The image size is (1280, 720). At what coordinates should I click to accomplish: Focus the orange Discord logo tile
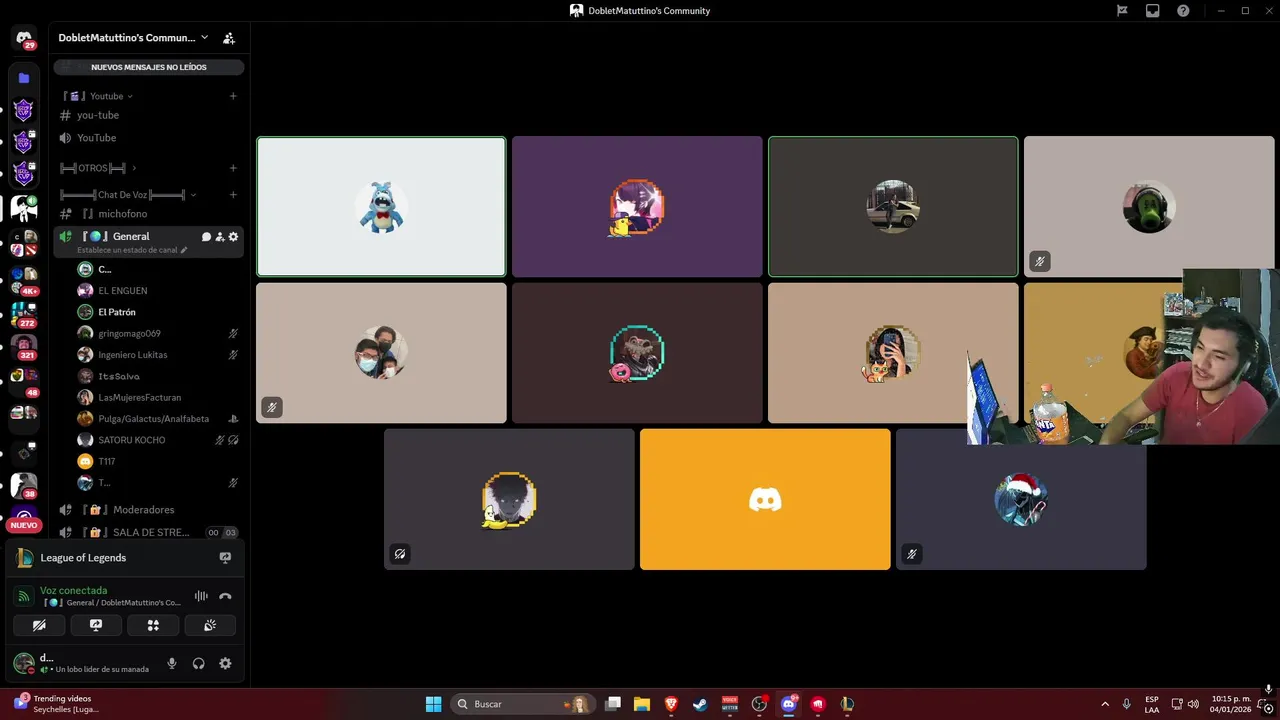tap(765, 499)
